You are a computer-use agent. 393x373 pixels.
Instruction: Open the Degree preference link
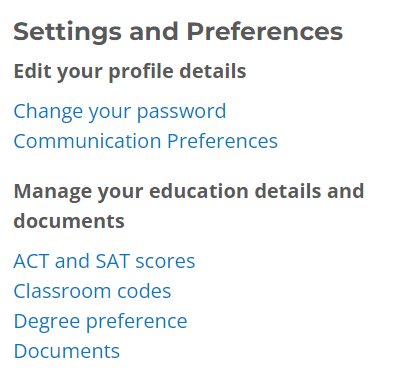(100, 322)
